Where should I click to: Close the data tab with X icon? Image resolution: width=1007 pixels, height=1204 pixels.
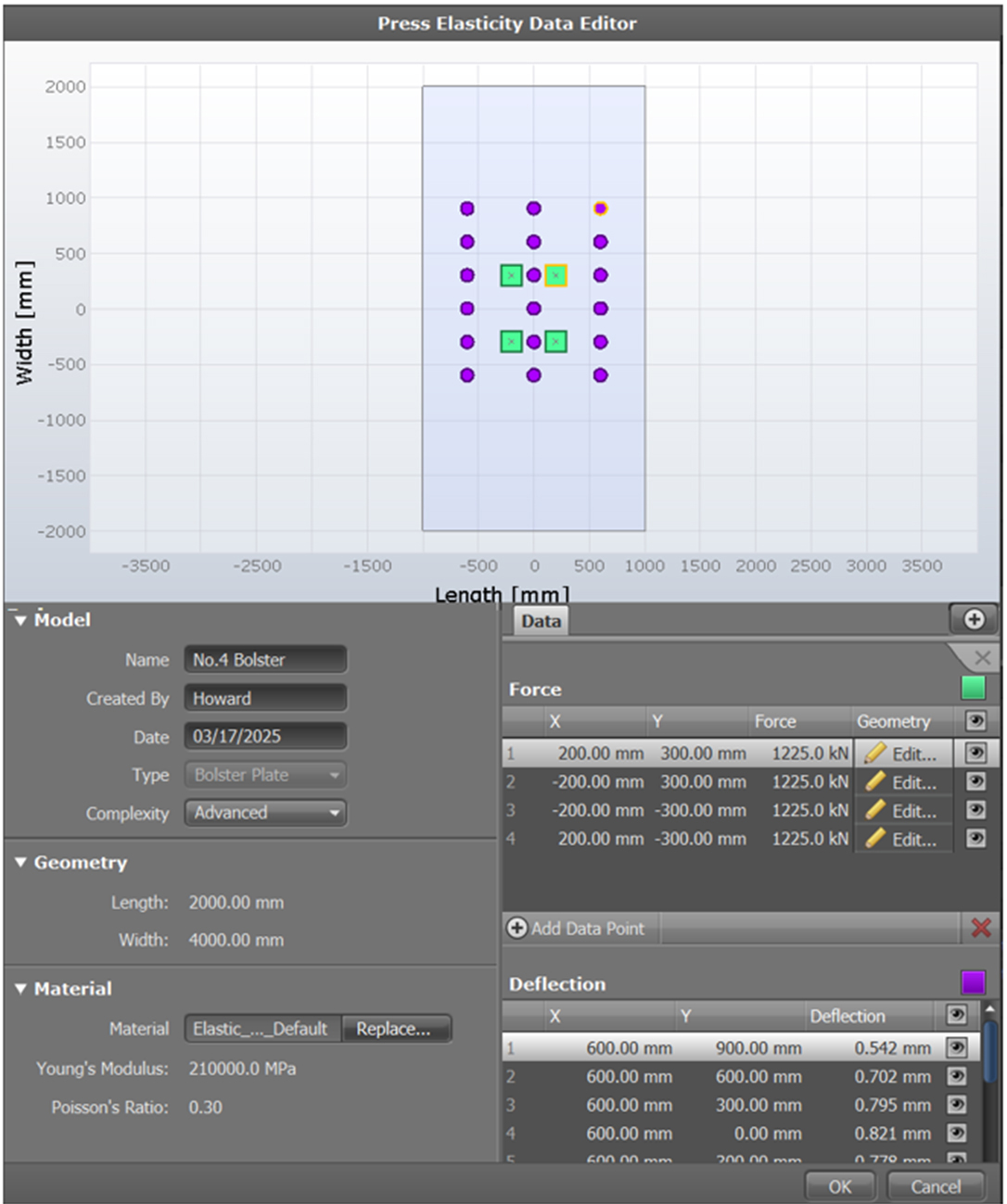click(982, 658)
